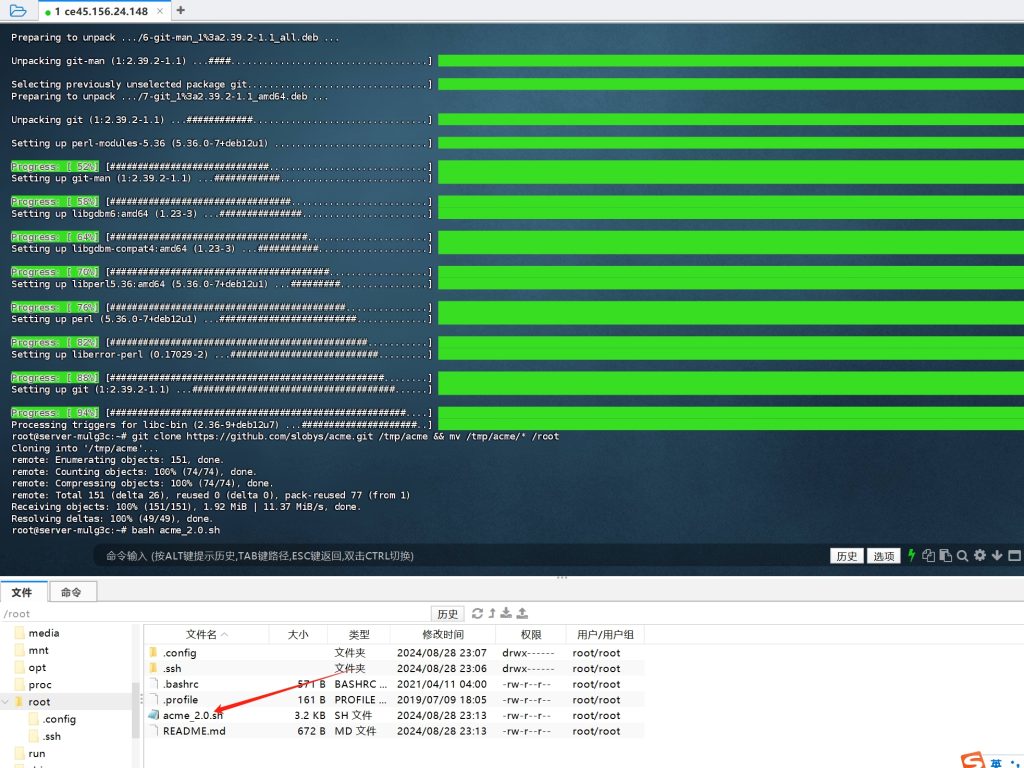Click the /root path field
Screen dimensions: 1024x768
(216, 614)
